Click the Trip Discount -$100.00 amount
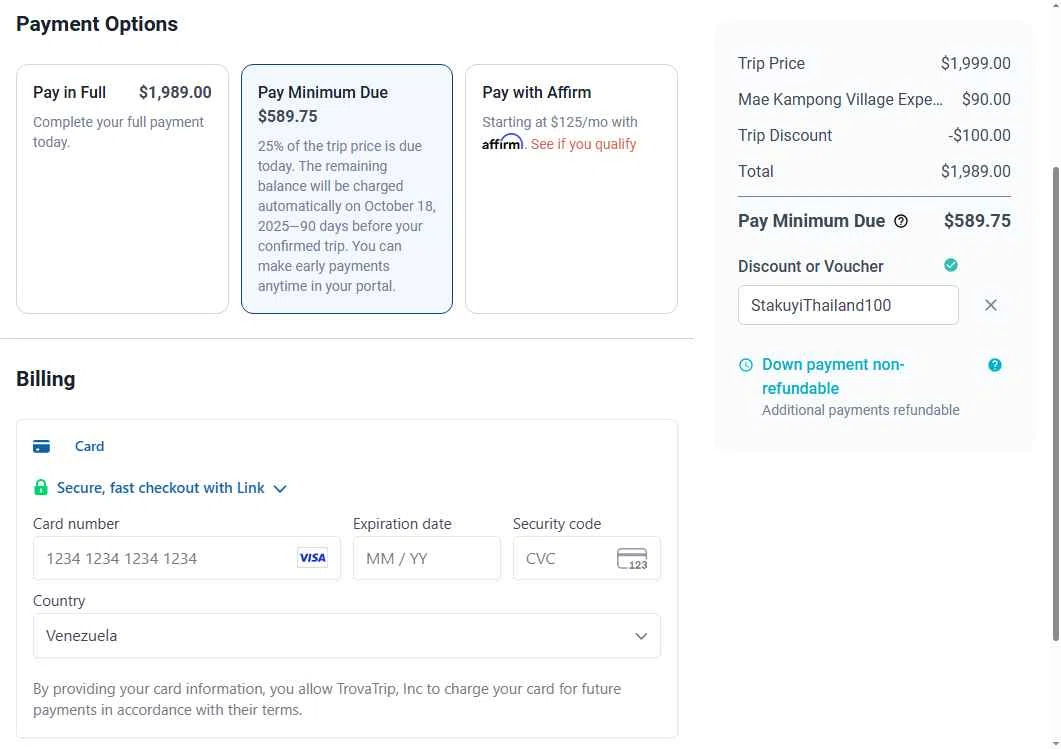This screenshot has width=1061, height=749. tap(979, 135)
